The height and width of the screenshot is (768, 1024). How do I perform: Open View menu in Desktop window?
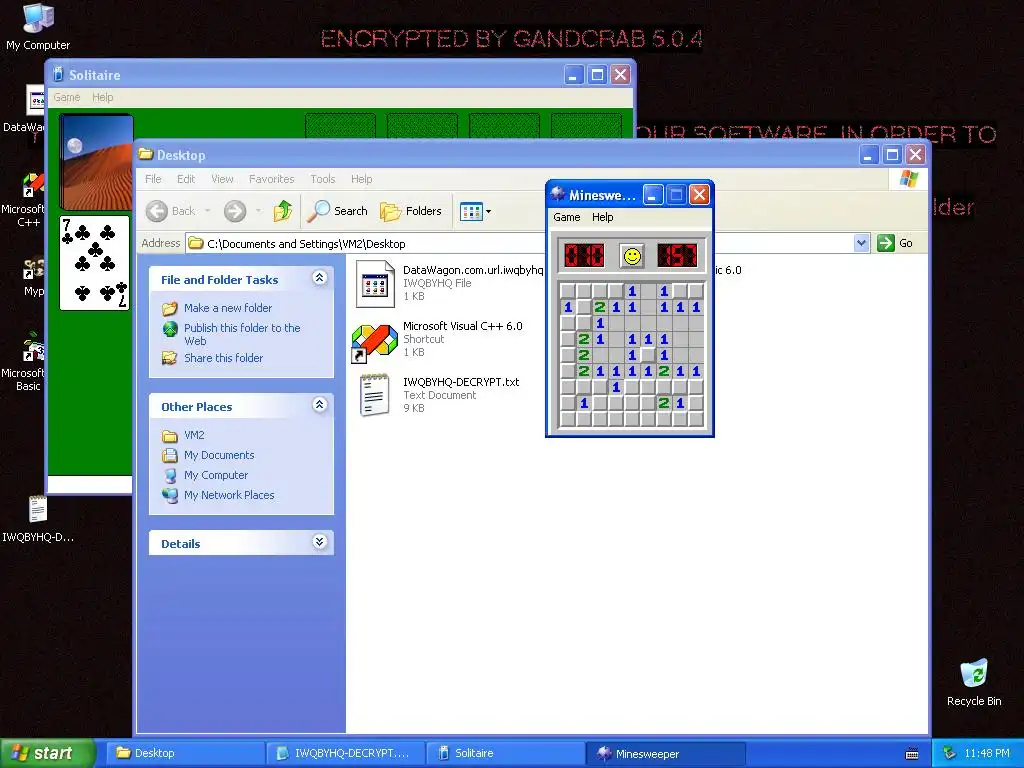(221, 179)
